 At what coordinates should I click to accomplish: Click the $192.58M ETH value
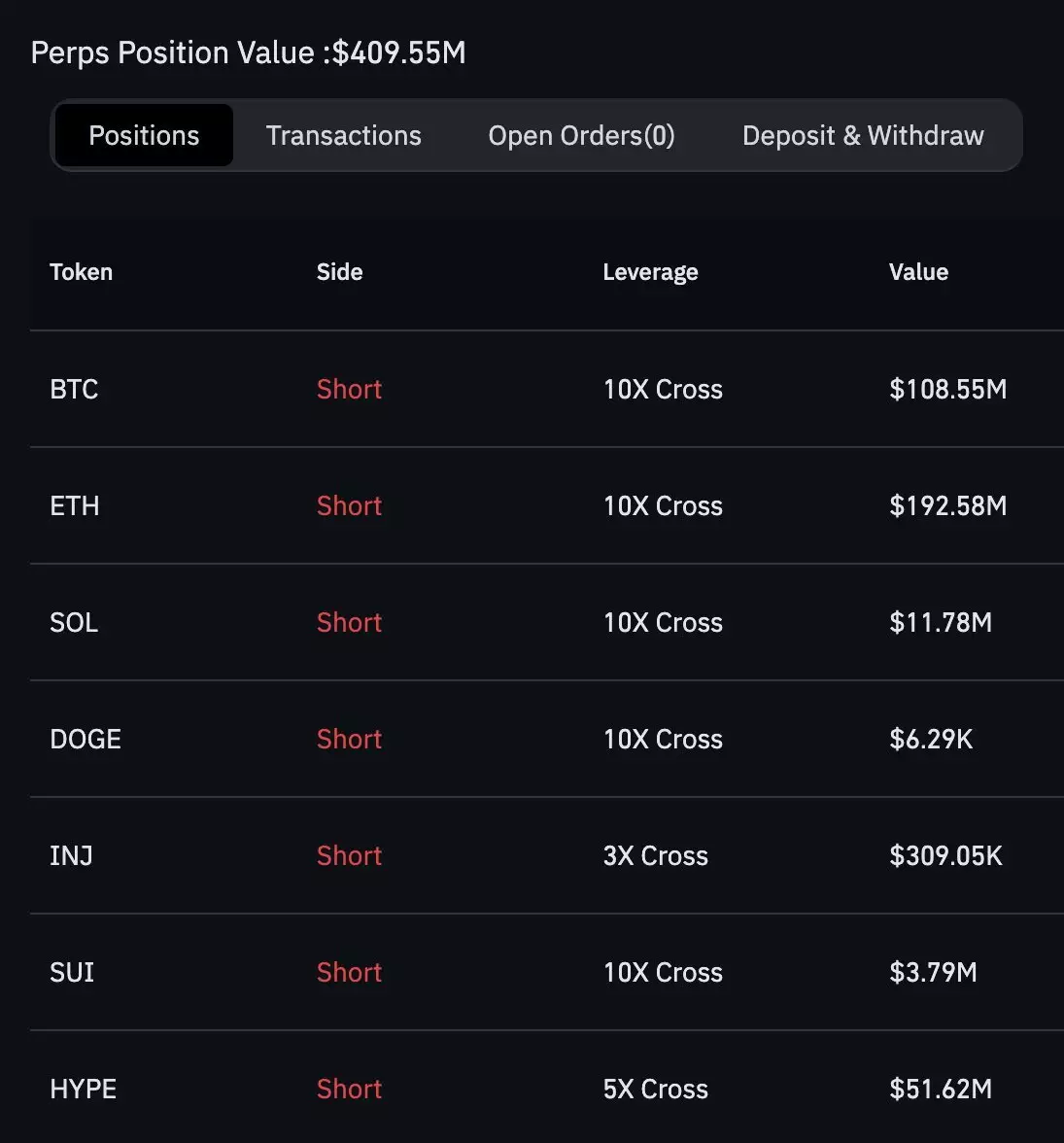pyautogui.click(x=947, y=505)
